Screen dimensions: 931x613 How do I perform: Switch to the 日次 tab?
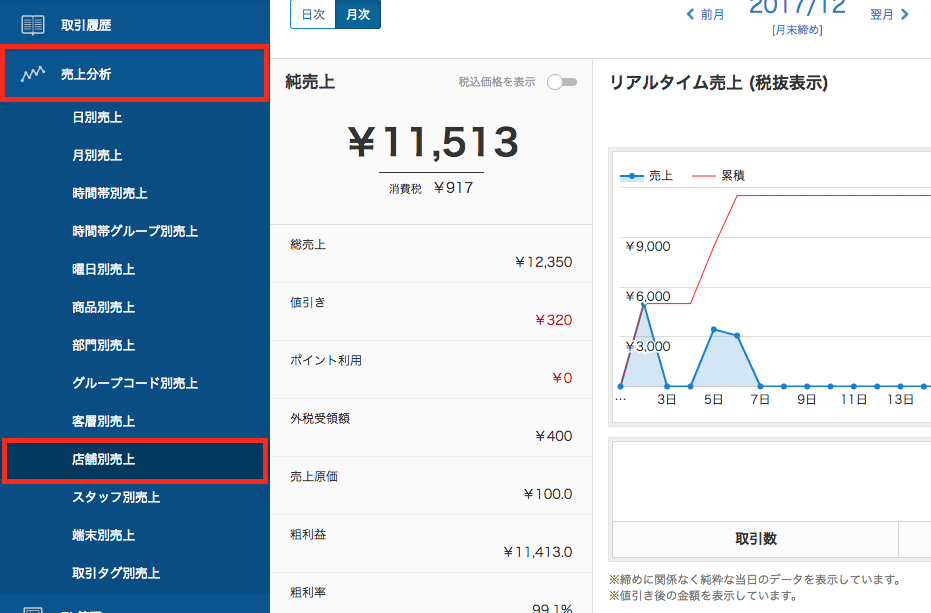(x=313, y=14)
